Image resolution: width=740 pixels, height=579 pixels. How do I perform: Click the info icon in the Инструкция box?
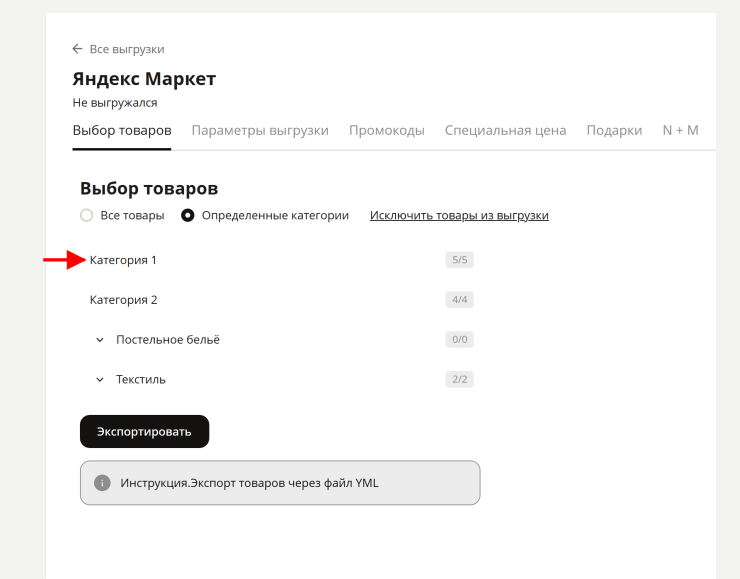point(102,483)
